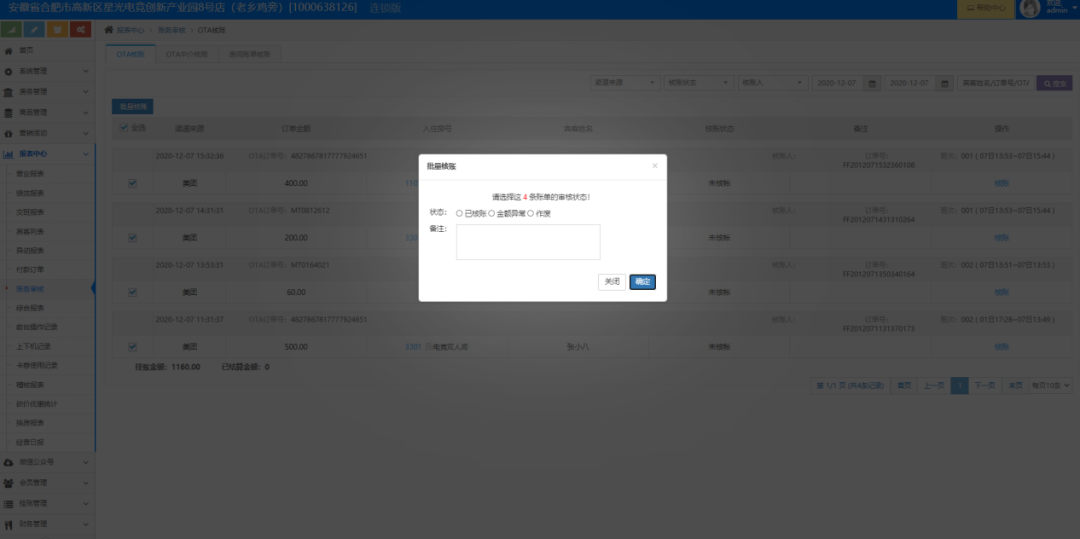Image resolution: width=1080 pixels, height=539 pixels.
Task: Open 上下机记录 in the sidebar
Action: (33, 347)
